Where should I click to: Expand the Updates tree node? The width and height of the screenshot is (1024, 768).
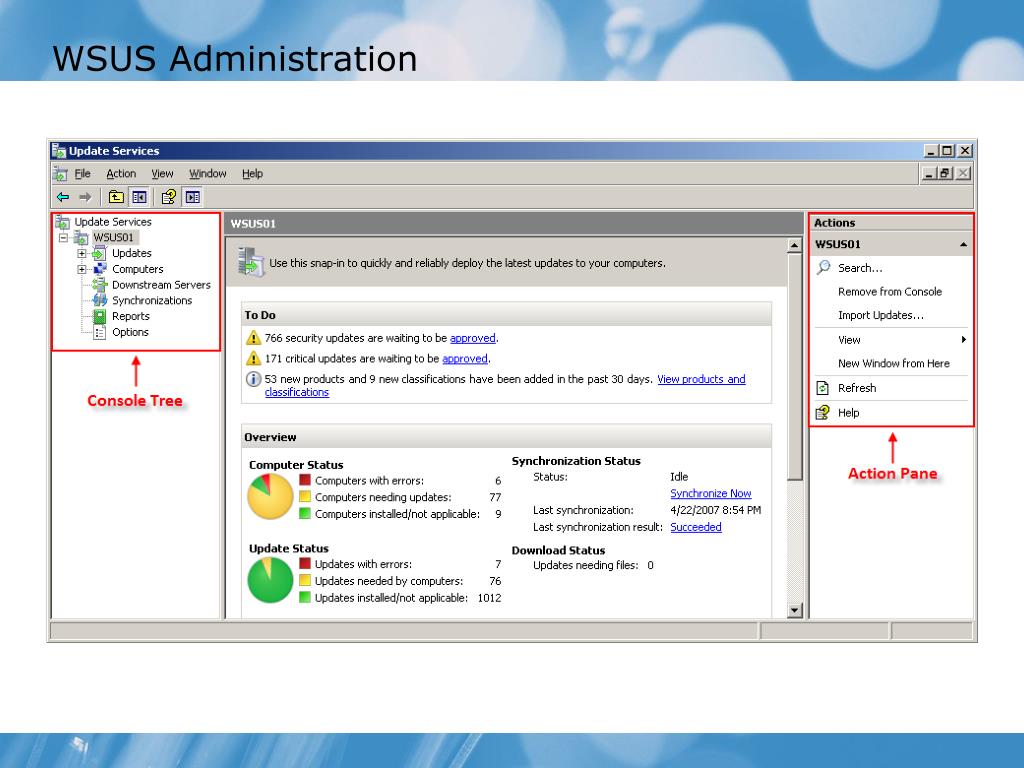tap(82, 253)
